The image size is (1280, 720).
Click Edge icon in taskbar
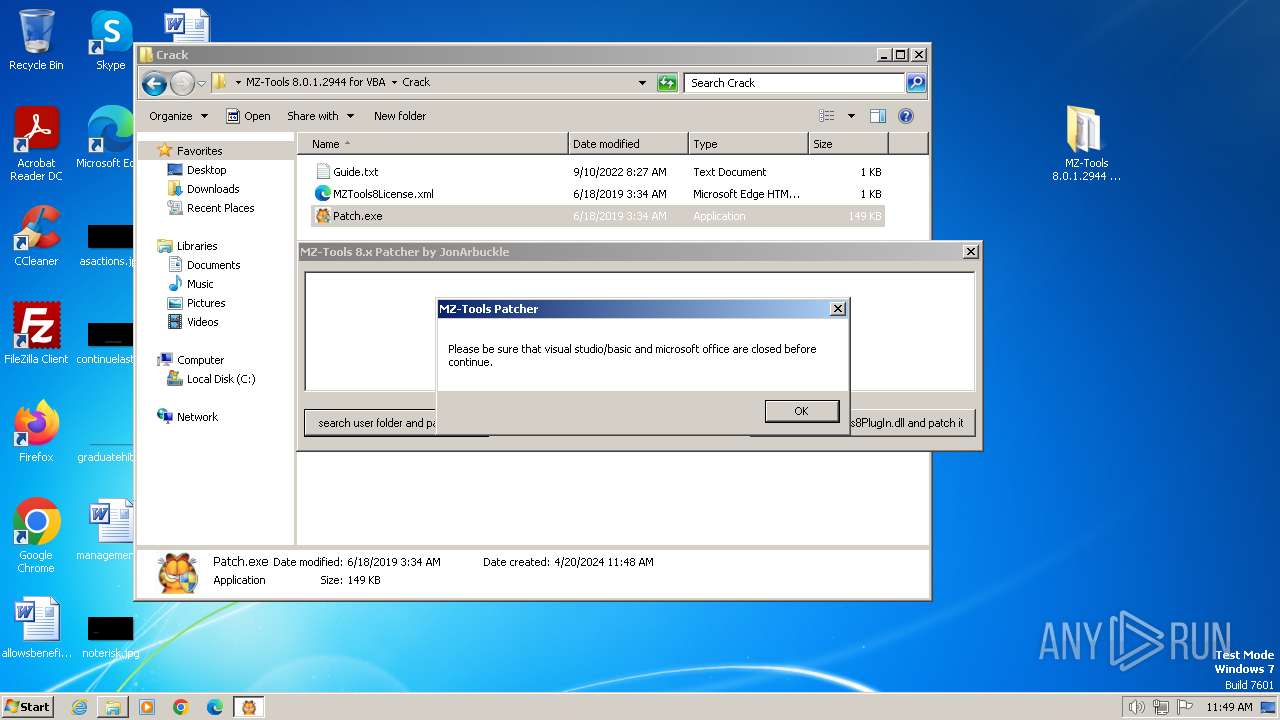click(215, 707)
